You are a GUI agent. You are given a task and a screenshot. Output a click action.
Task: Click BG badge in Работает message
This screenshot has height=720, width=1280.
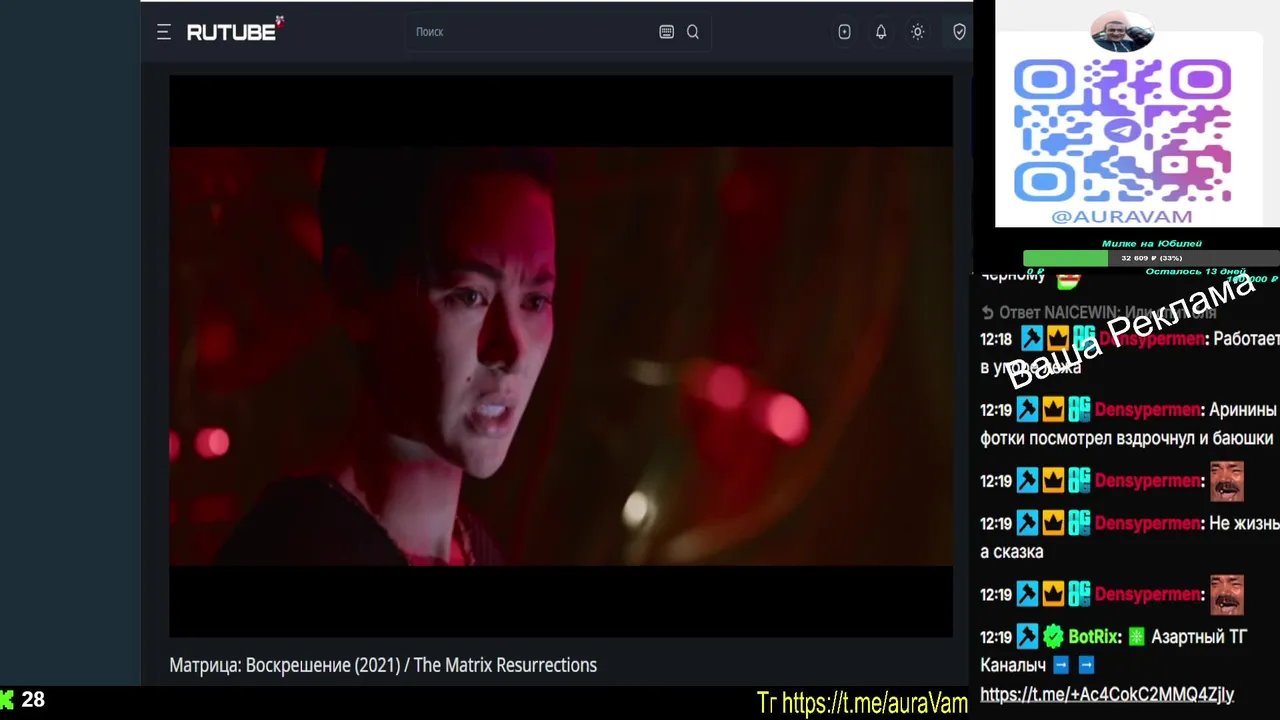(x=1083, y=339)
